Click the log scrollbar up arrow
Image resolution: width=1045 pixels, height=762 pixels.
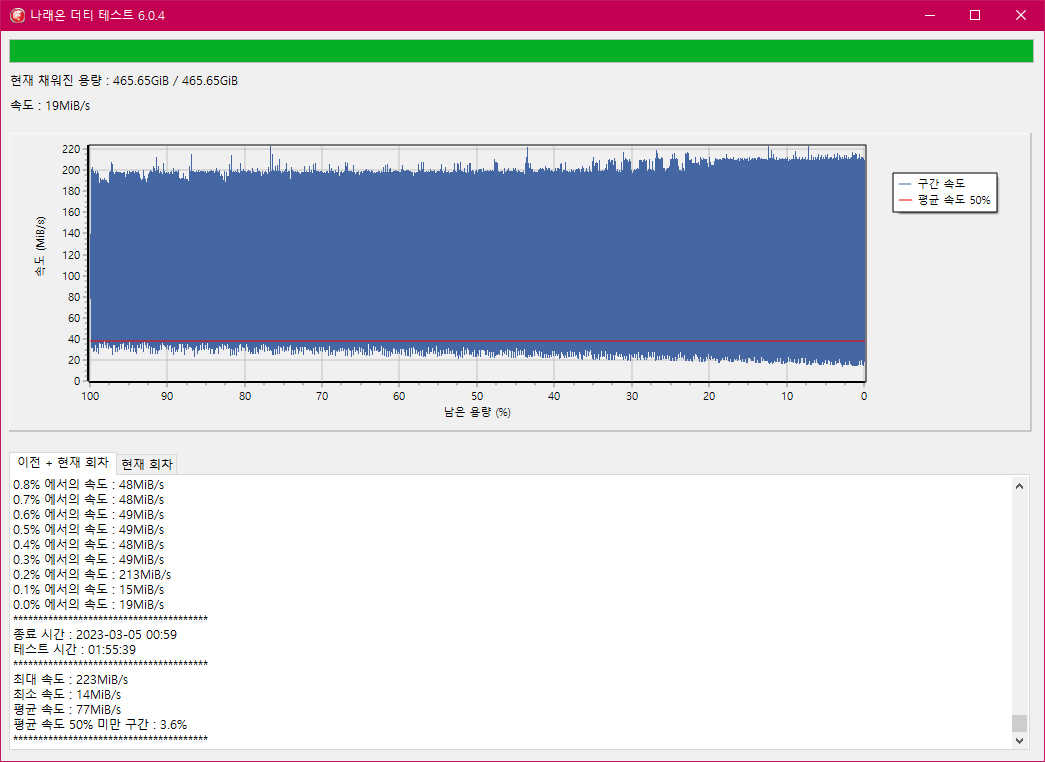[x=1019, y=486]
